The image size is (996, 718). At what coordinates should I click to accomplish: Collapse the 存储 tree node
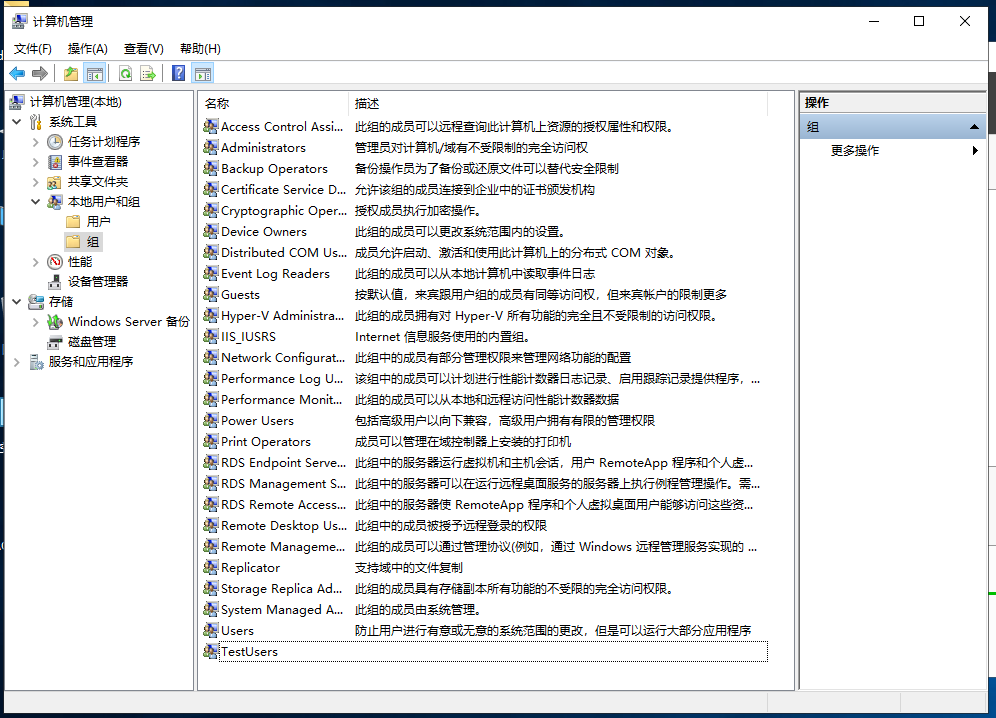tap(17, 301)
